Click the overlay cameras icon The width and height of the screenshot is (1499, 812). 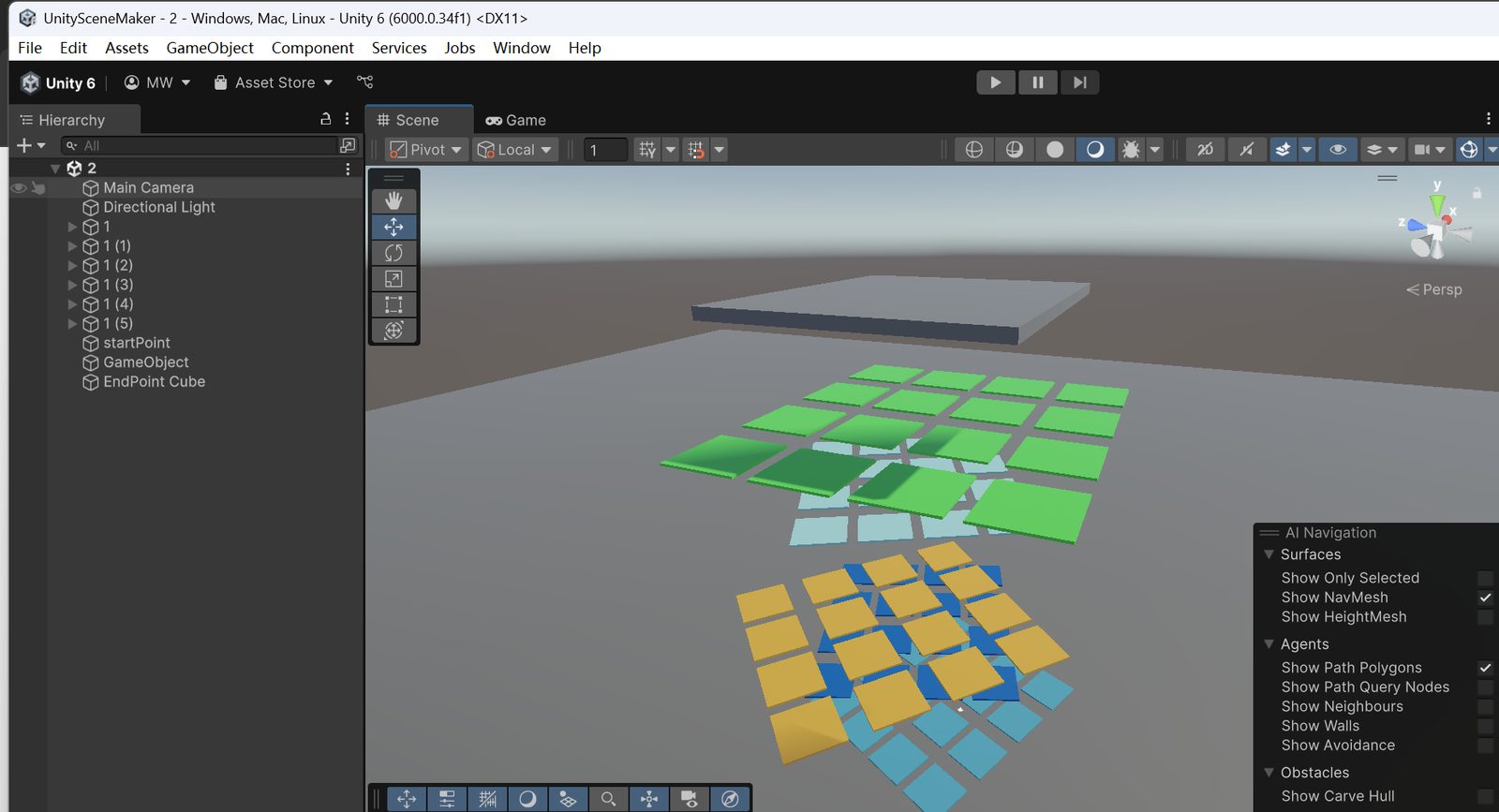(x=689, y=799)
